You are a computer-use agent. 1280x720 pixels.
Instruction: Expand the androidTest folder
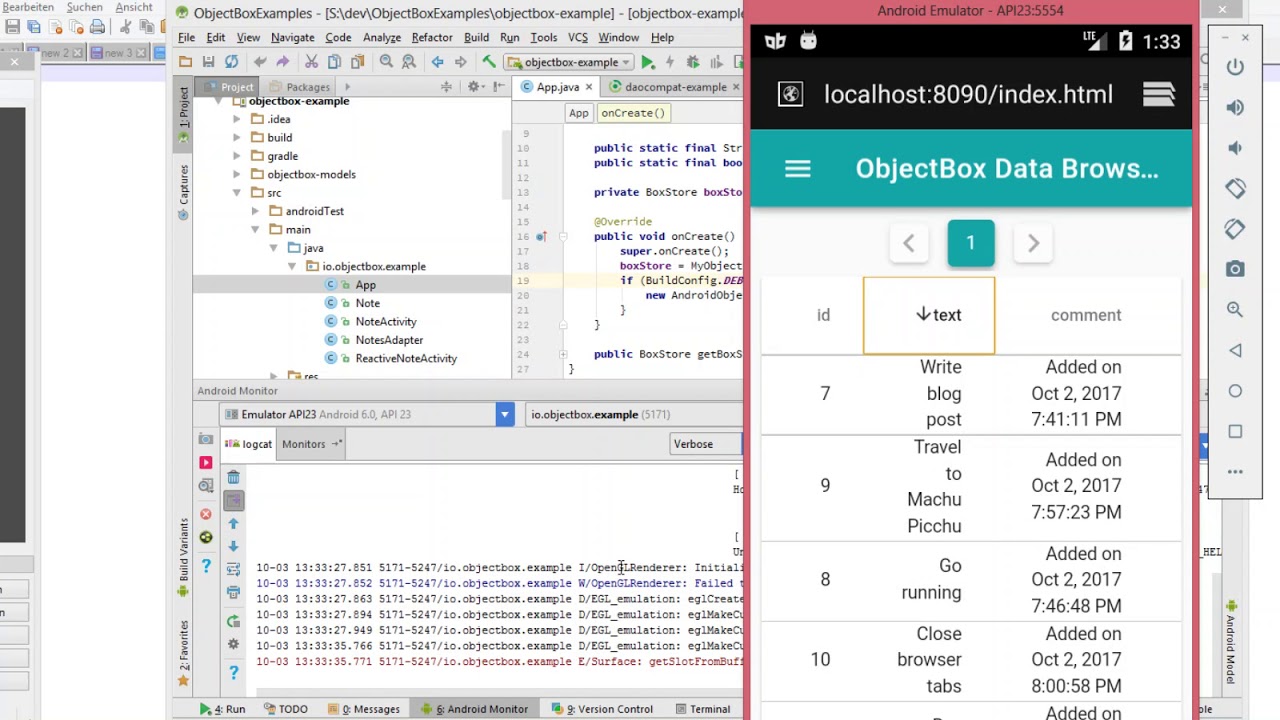point(255,211)
